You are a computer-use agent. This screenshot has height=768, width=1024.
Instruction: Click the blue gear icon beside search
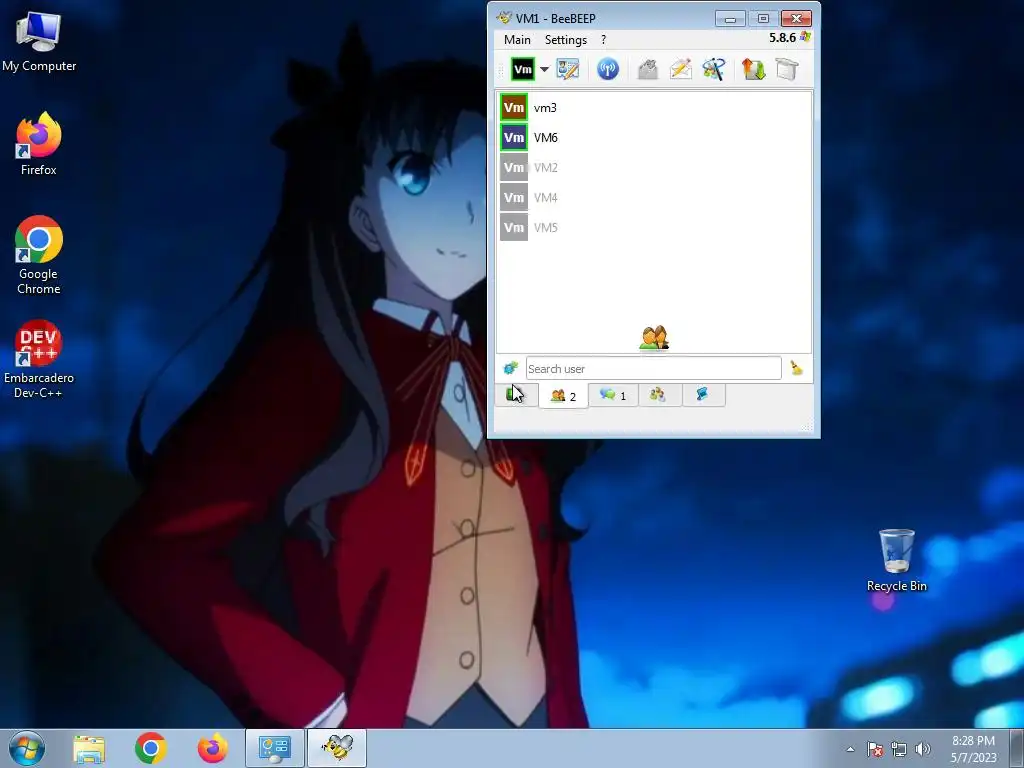(510, 368)
